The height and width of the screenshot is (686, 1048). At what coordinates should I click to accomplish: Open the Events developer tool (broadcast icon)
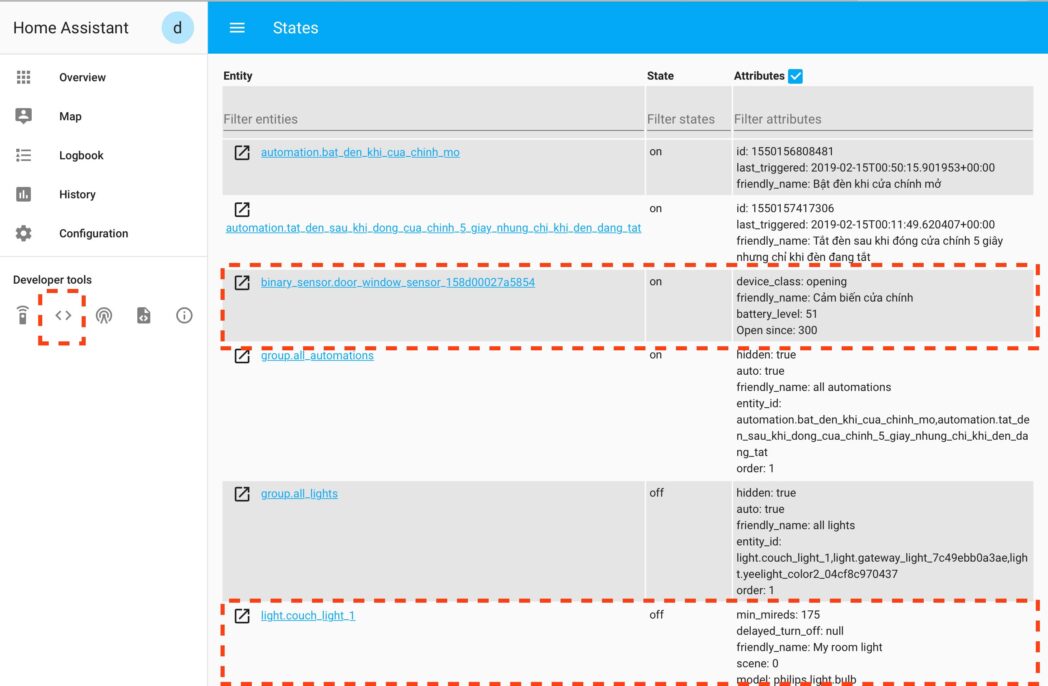point(104,316)
